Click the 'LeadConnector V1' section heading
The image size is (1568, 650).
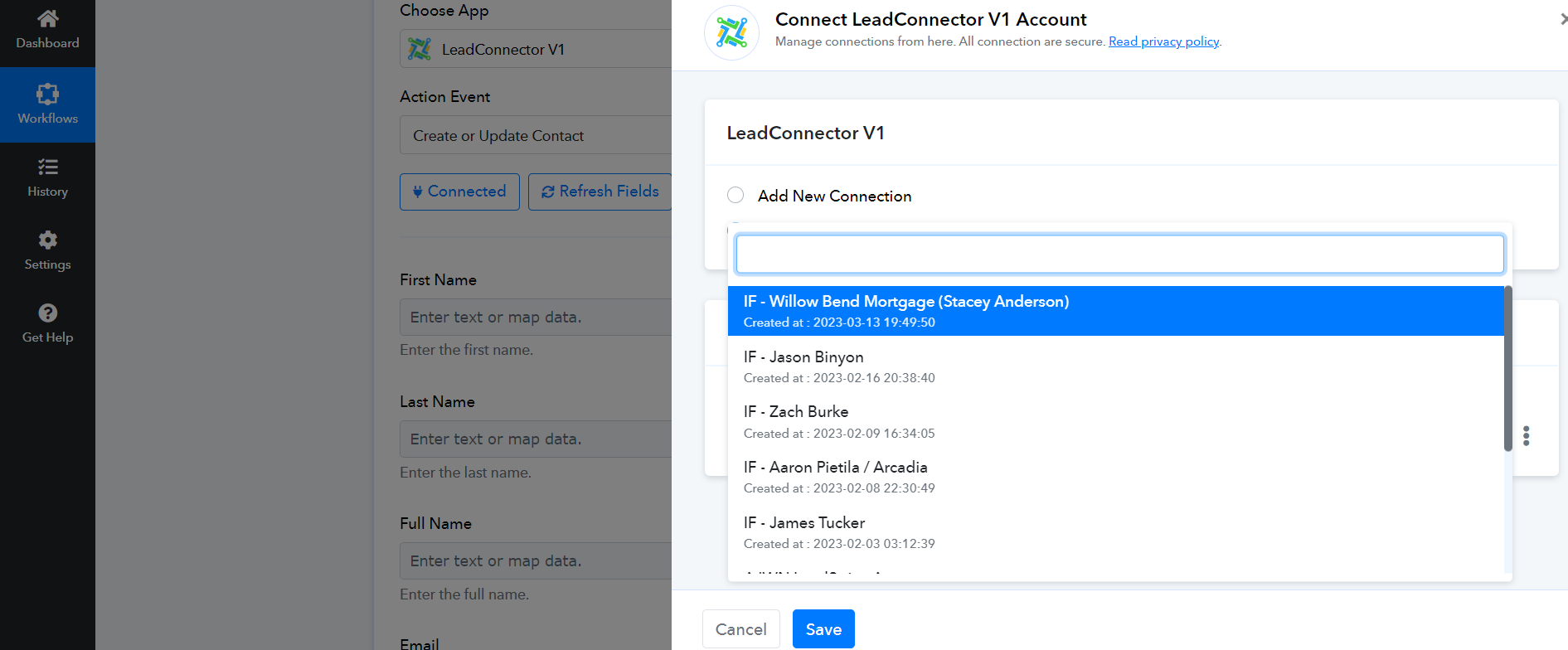805,133
